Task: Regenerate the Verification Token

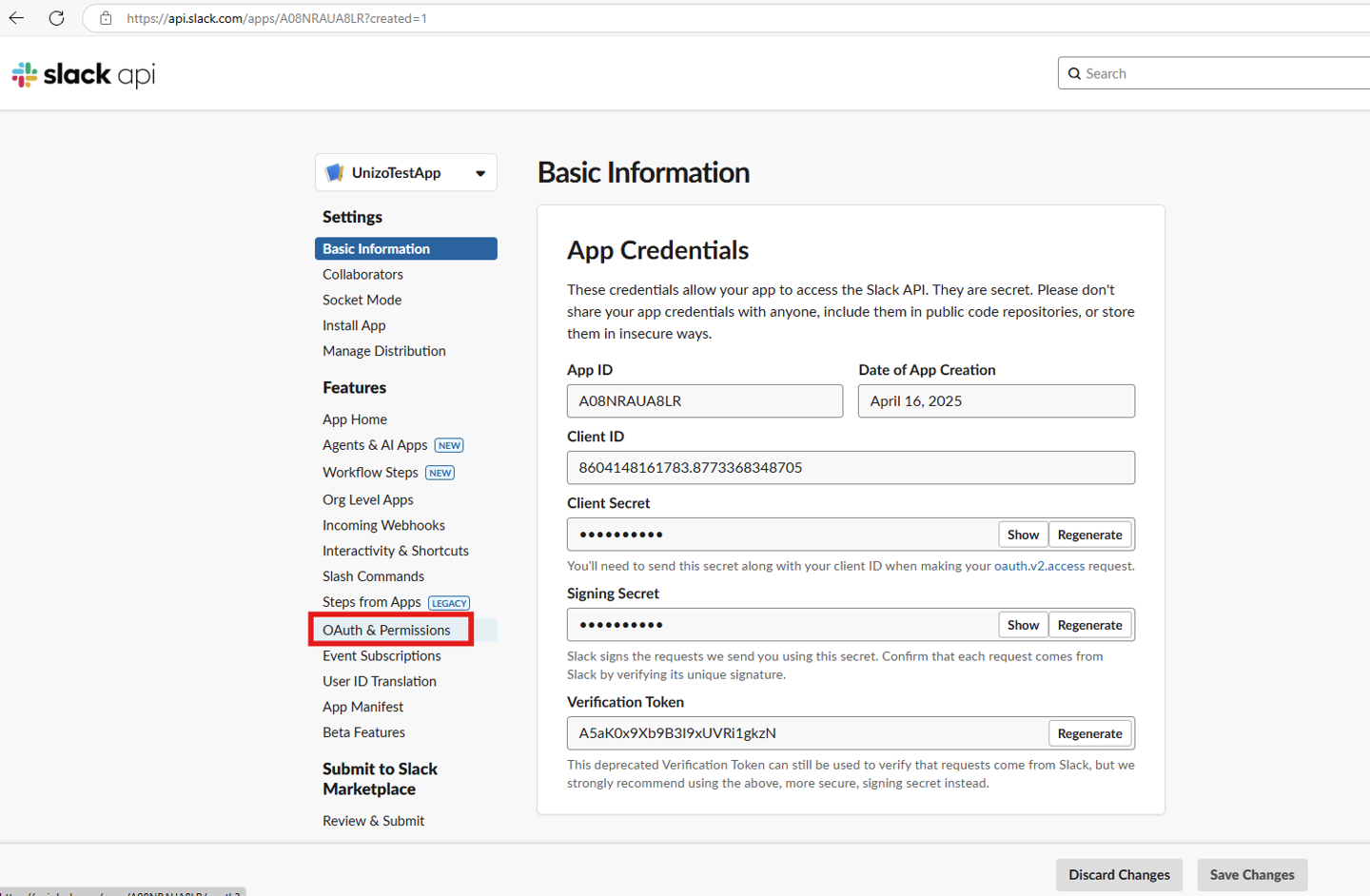Action: 1089,733
